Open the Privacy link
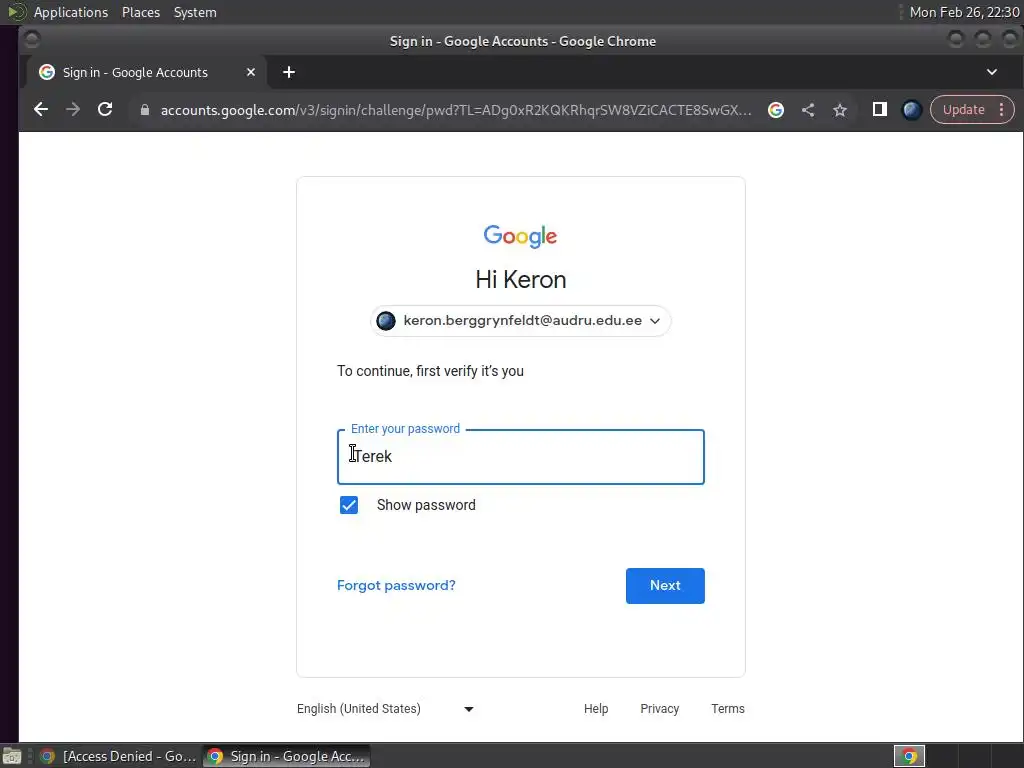The height and width of the screenshot is (768, 1024). pos(660,709)
